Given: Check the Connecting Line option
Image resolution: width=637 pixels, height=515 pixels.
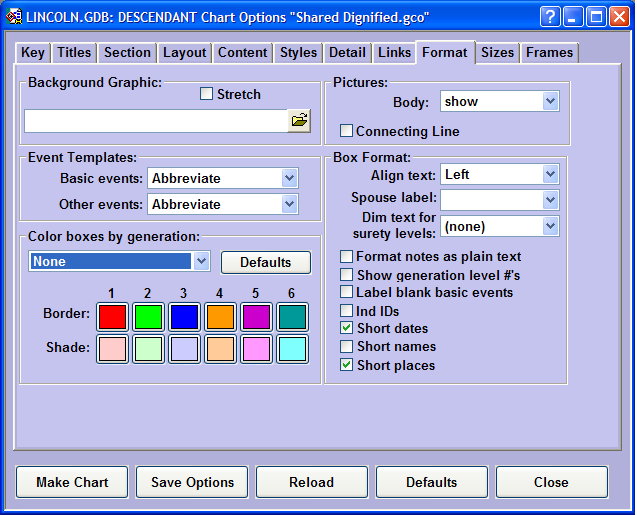Looking at the screenshot, I should [347, 131].
